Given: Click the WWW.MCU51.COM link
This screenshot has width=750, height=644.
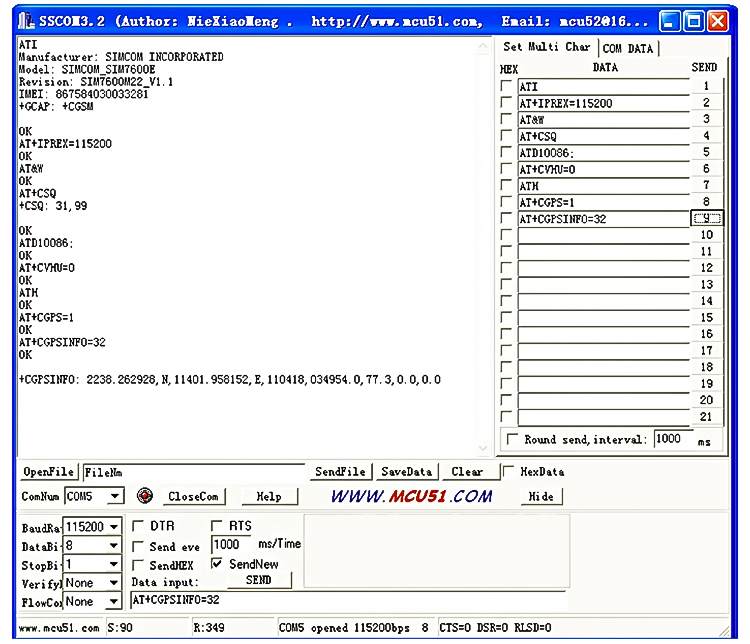Looking at the screenshot, I should [x=411, y=496].
